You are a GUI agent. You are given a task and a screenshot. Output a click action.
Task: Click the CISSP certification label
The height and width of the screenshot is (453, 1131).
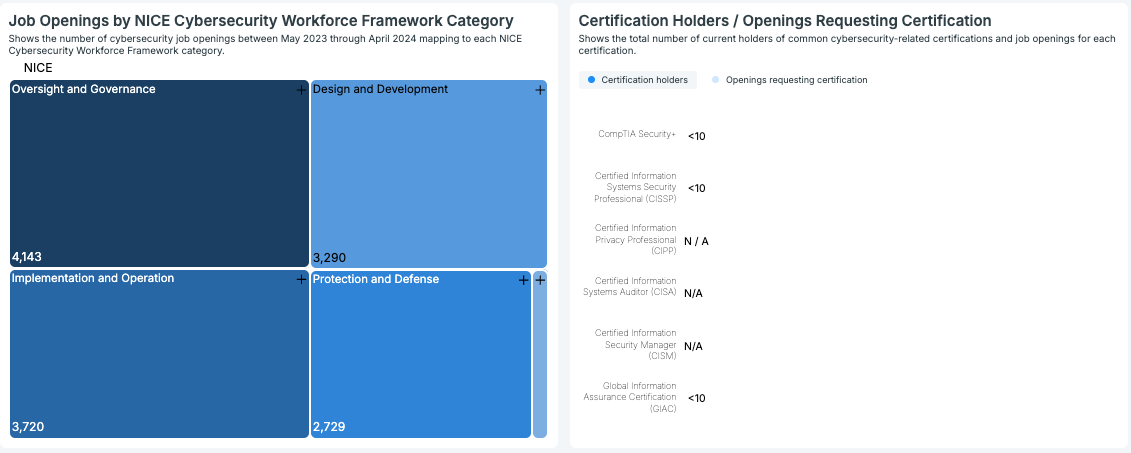click(x=635, y=187)
